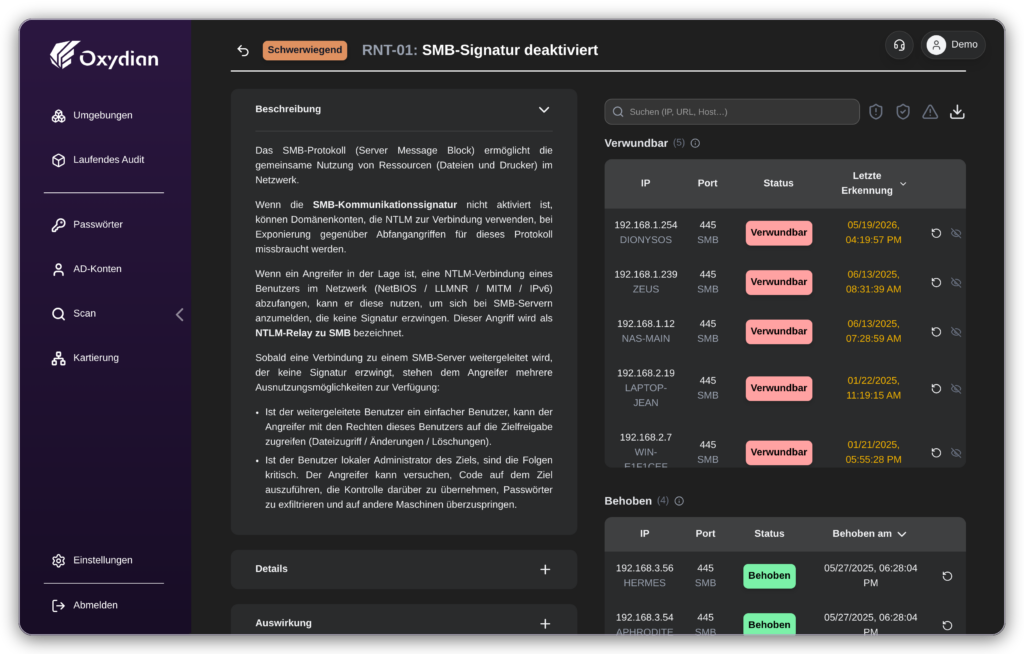The width and height of the screenshot is (1024, 654).
Task: Click Status column header in Verwundbar table
Action: pos(778,183)
